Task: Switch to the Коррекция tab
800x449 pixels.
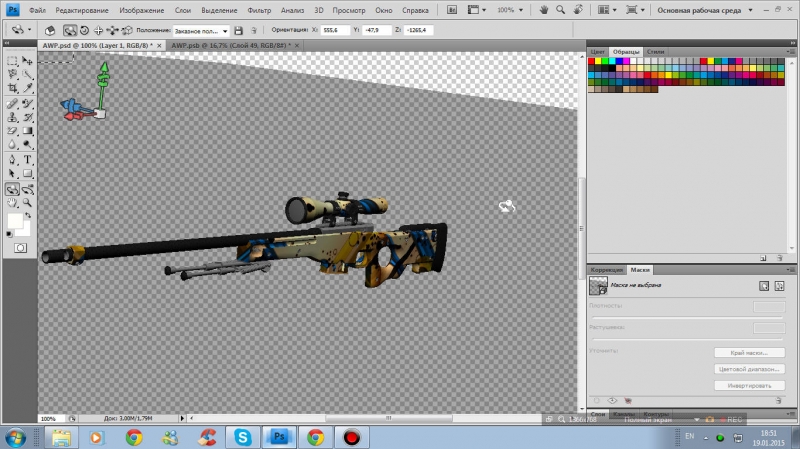Action: pos(607,269)
